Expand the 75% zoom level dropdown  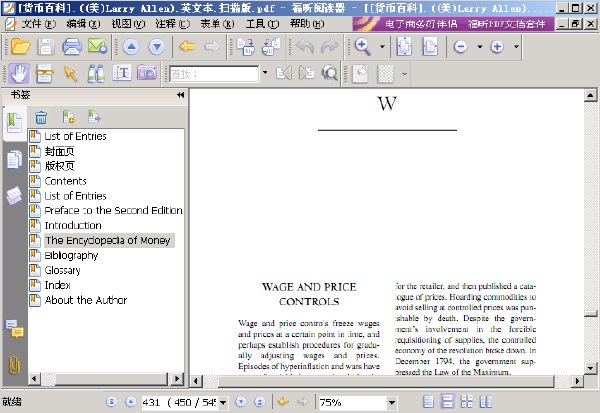click(391, 402)
